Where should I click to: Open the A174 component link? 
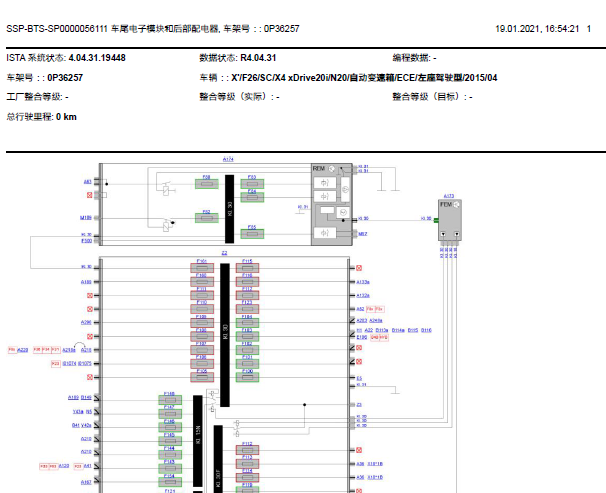click(228, 159)
